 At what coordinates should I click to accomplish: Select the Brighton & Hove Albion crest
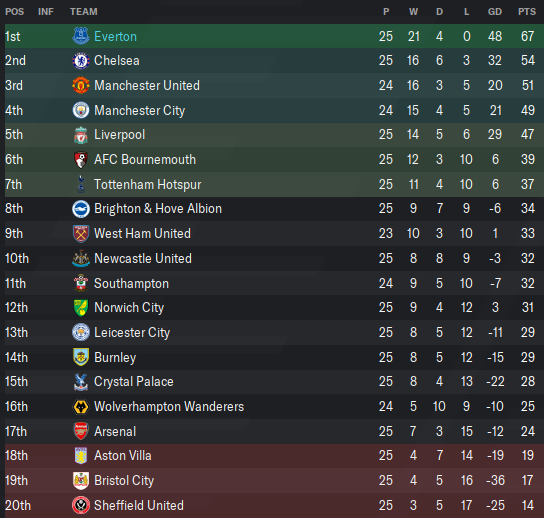point(80,209)
